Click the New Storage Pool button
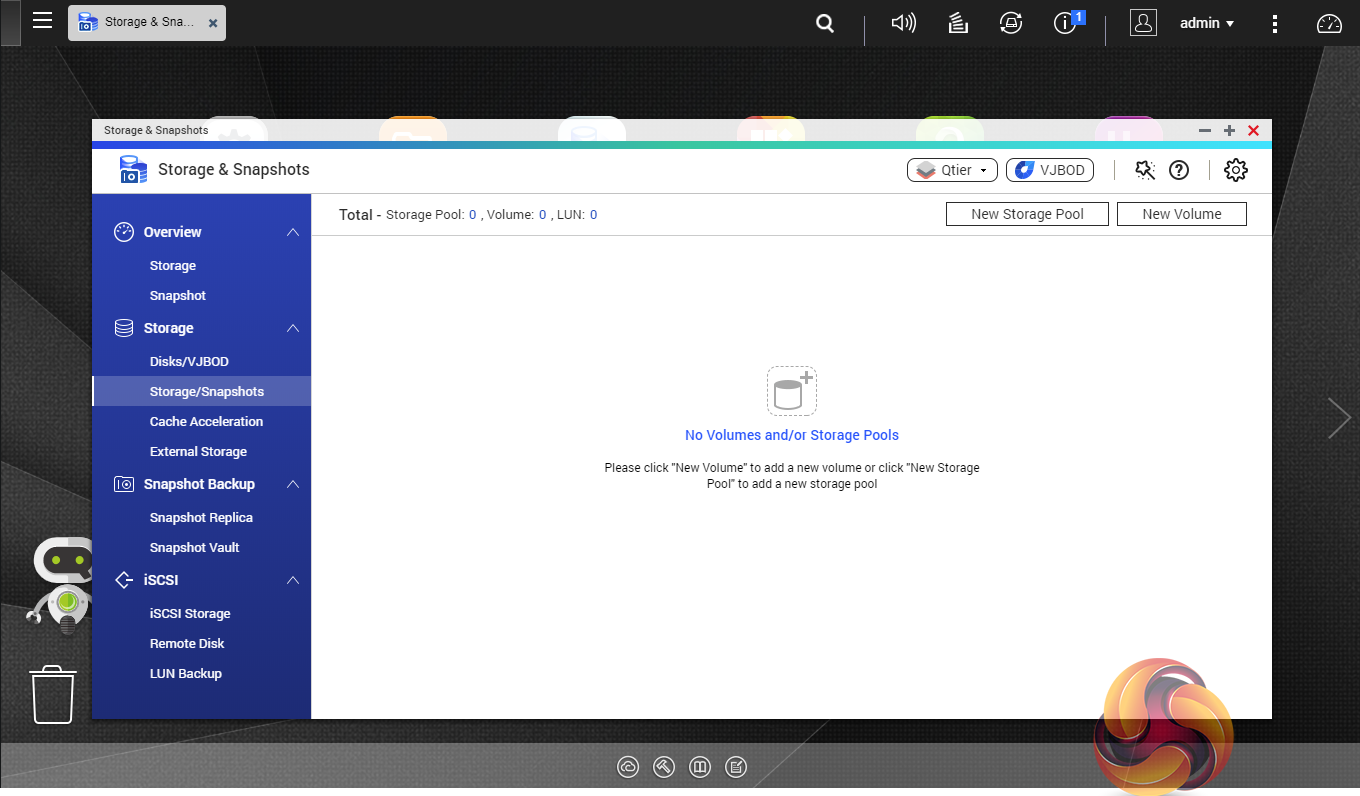Viewport: 1360px width, 796px height. (1027, 214)
